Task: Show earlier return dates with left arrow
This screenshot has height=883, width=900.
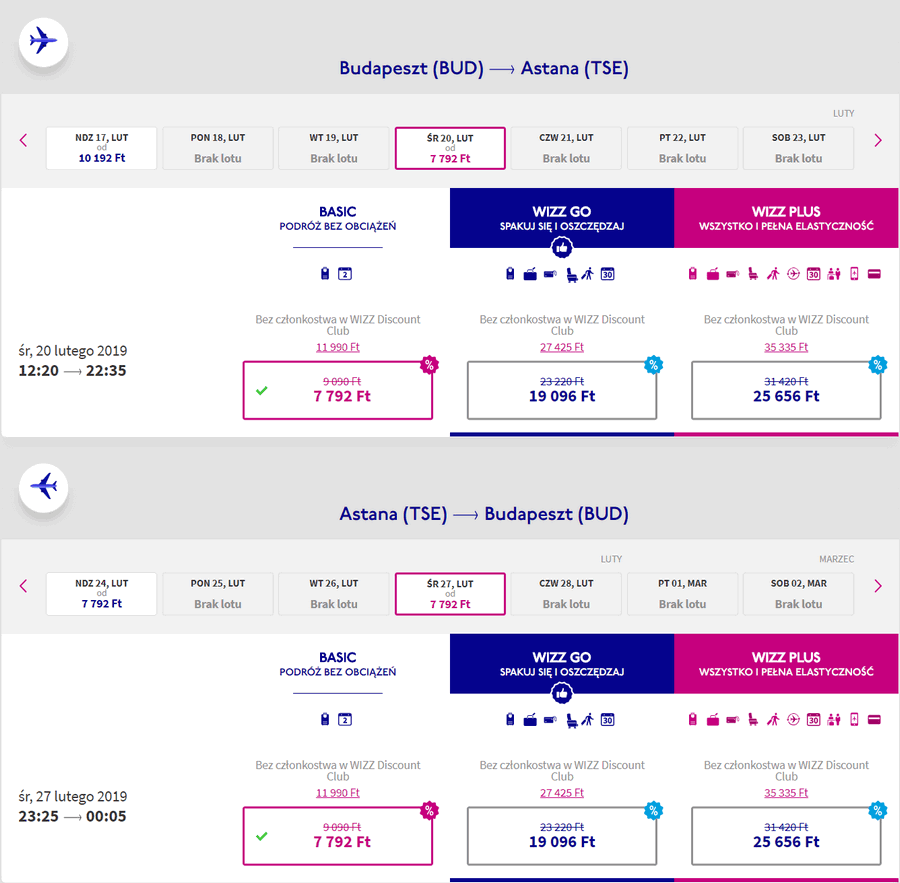Action: click(24, 586)
